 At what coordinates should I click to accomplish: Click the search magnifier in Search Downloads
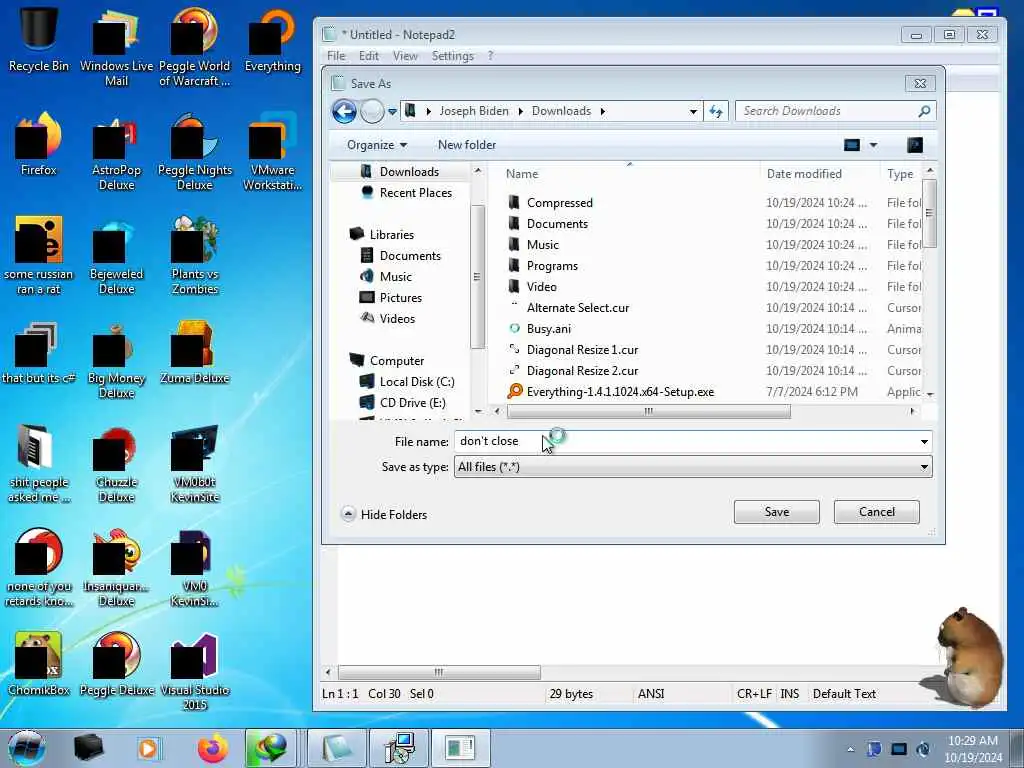tap(924, 111)
